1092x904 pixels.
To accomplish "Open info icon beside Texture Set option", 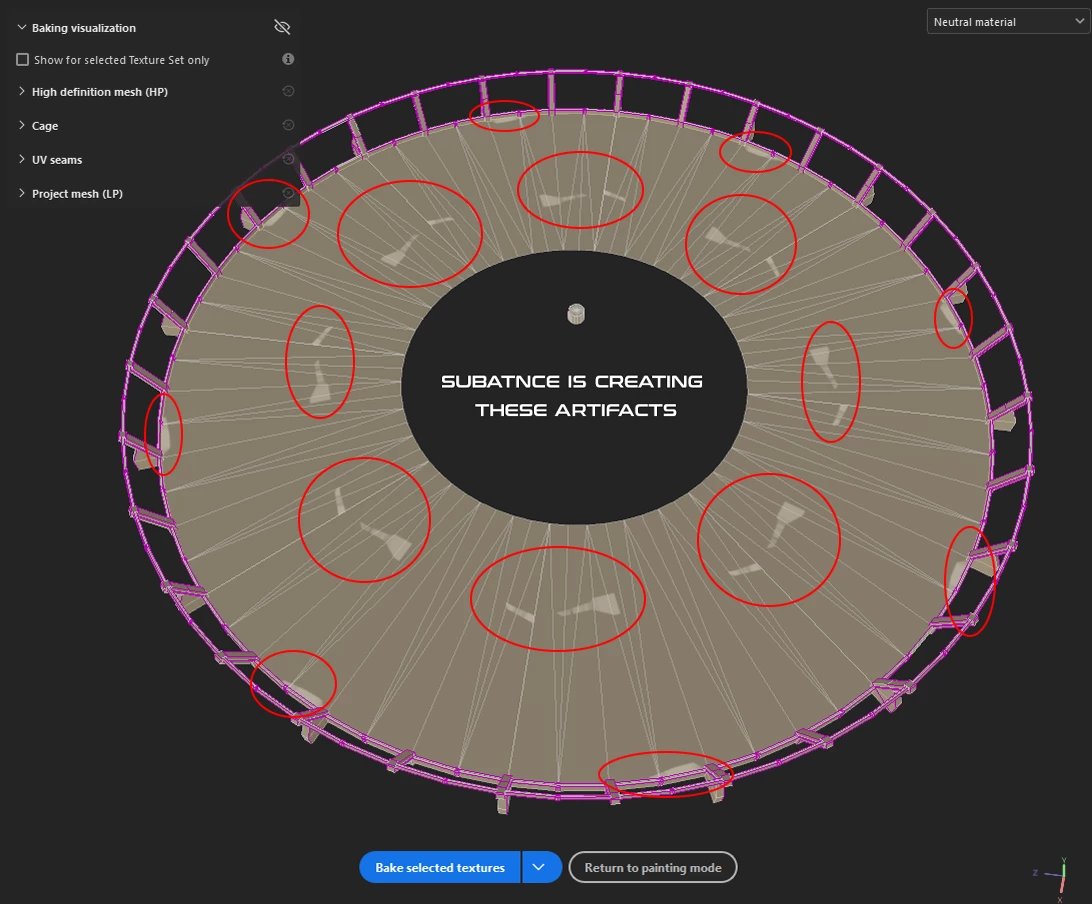I will pyautogui.click(x=288, y=59).
